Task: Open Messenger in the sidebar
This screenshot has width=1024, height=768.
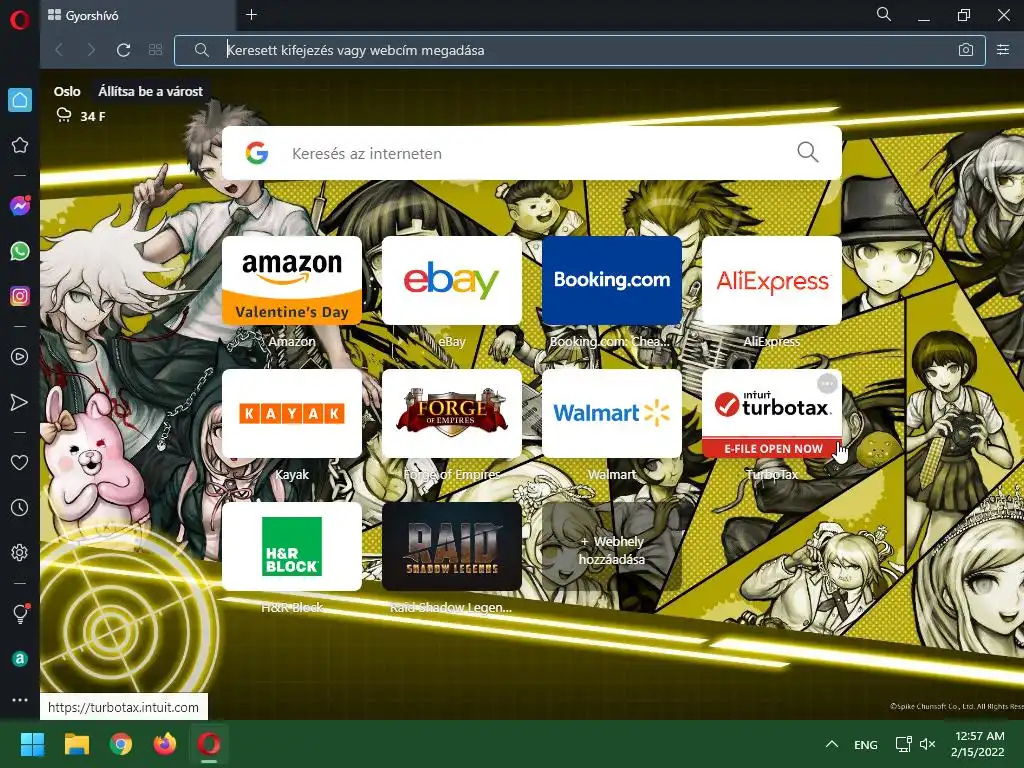Action: 20,206
